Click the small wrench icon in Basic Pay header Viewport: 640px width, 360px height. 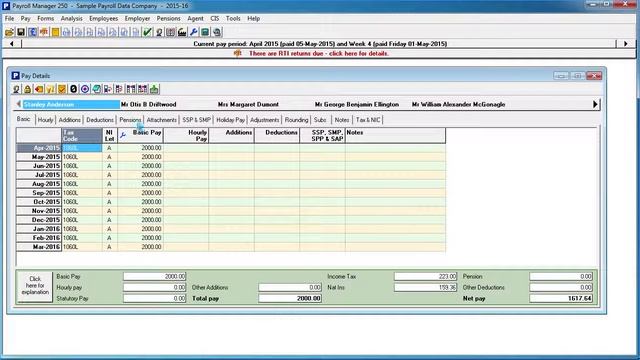122,135
